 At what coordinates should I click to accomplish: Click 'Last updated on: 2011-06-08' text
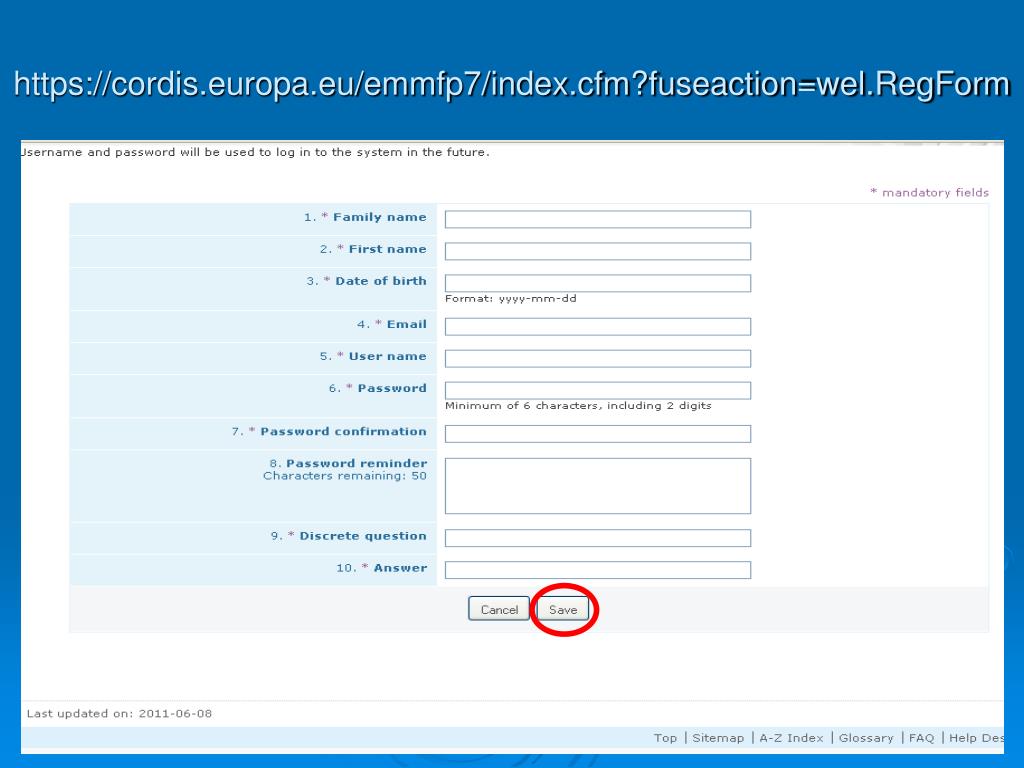pyautogui.click(x=120, y=713)
